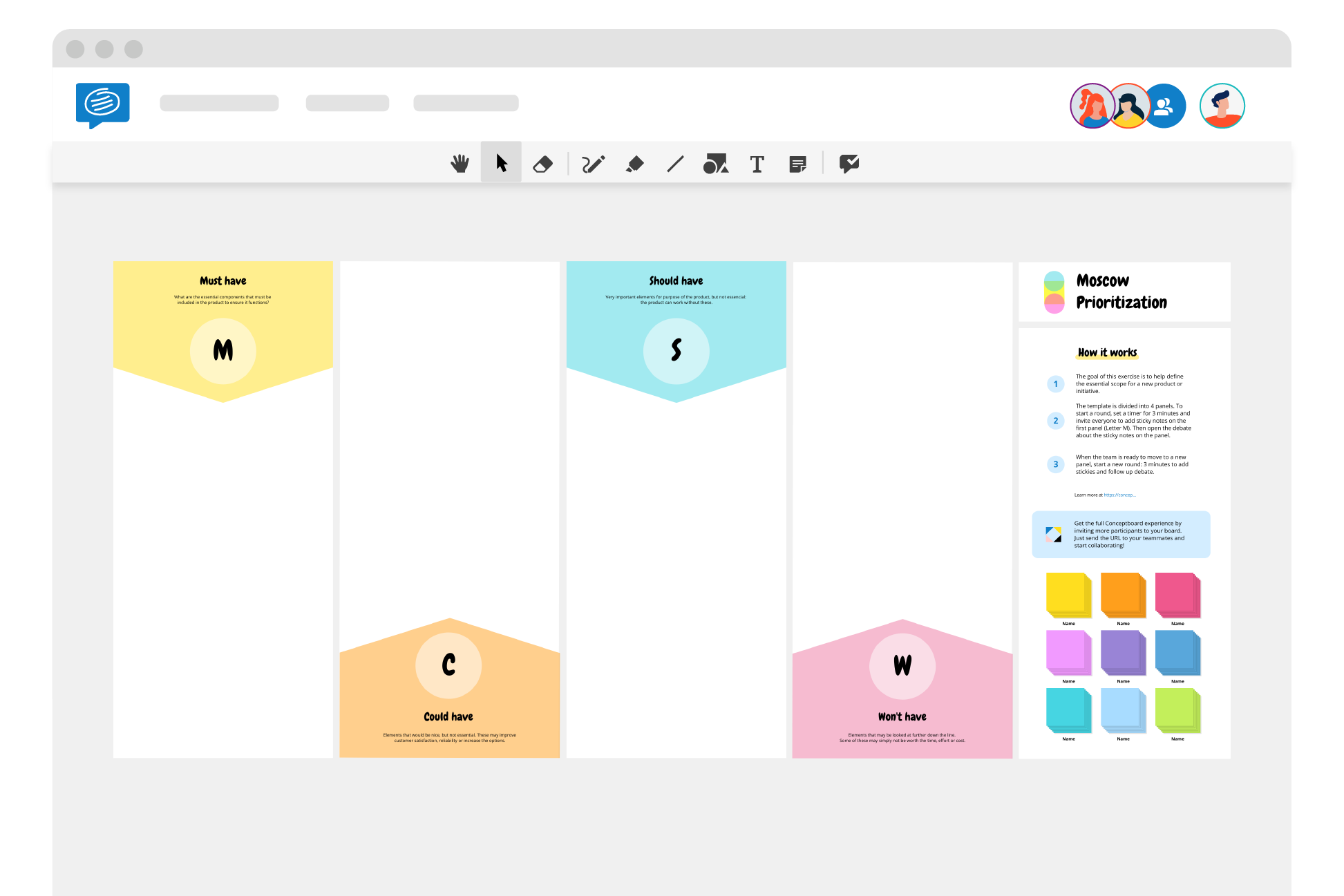
Task: Click the Add Participant icon in header
Action: [1163, 105]
